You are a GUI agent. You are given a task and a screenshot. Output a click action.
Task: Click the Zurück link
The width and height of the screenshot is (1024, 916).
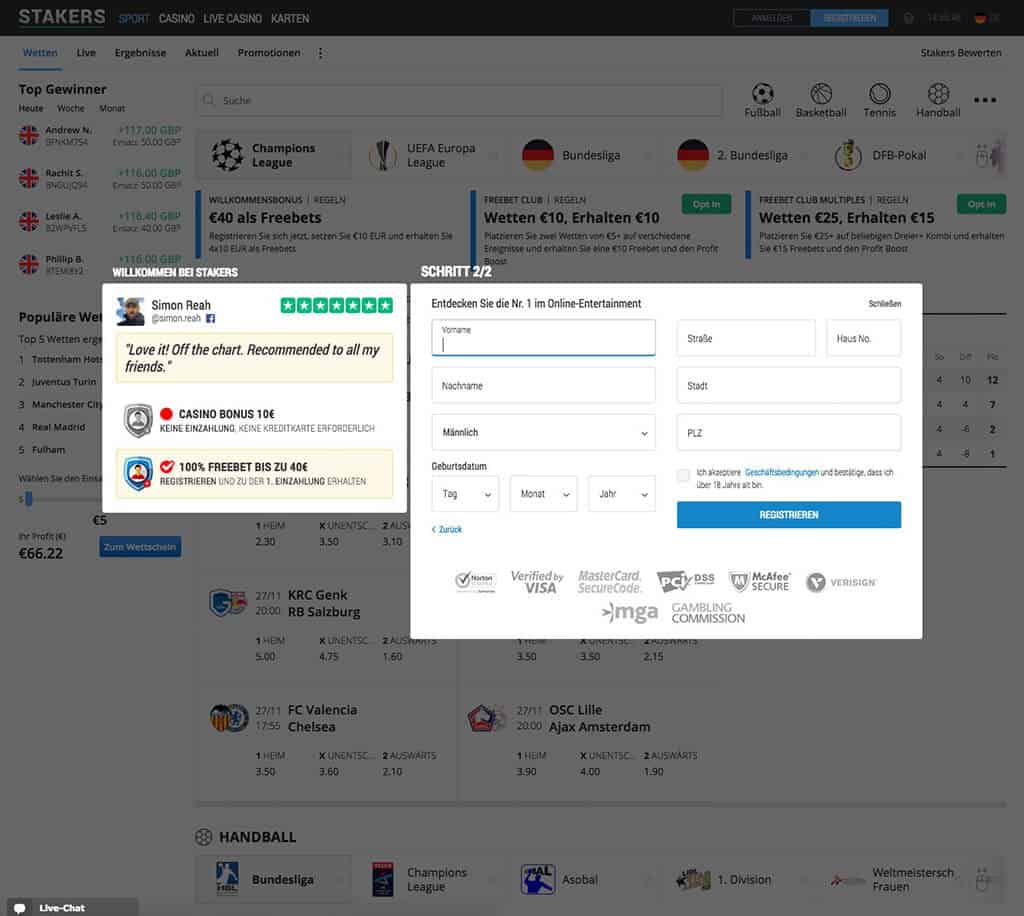coord(447,529)
